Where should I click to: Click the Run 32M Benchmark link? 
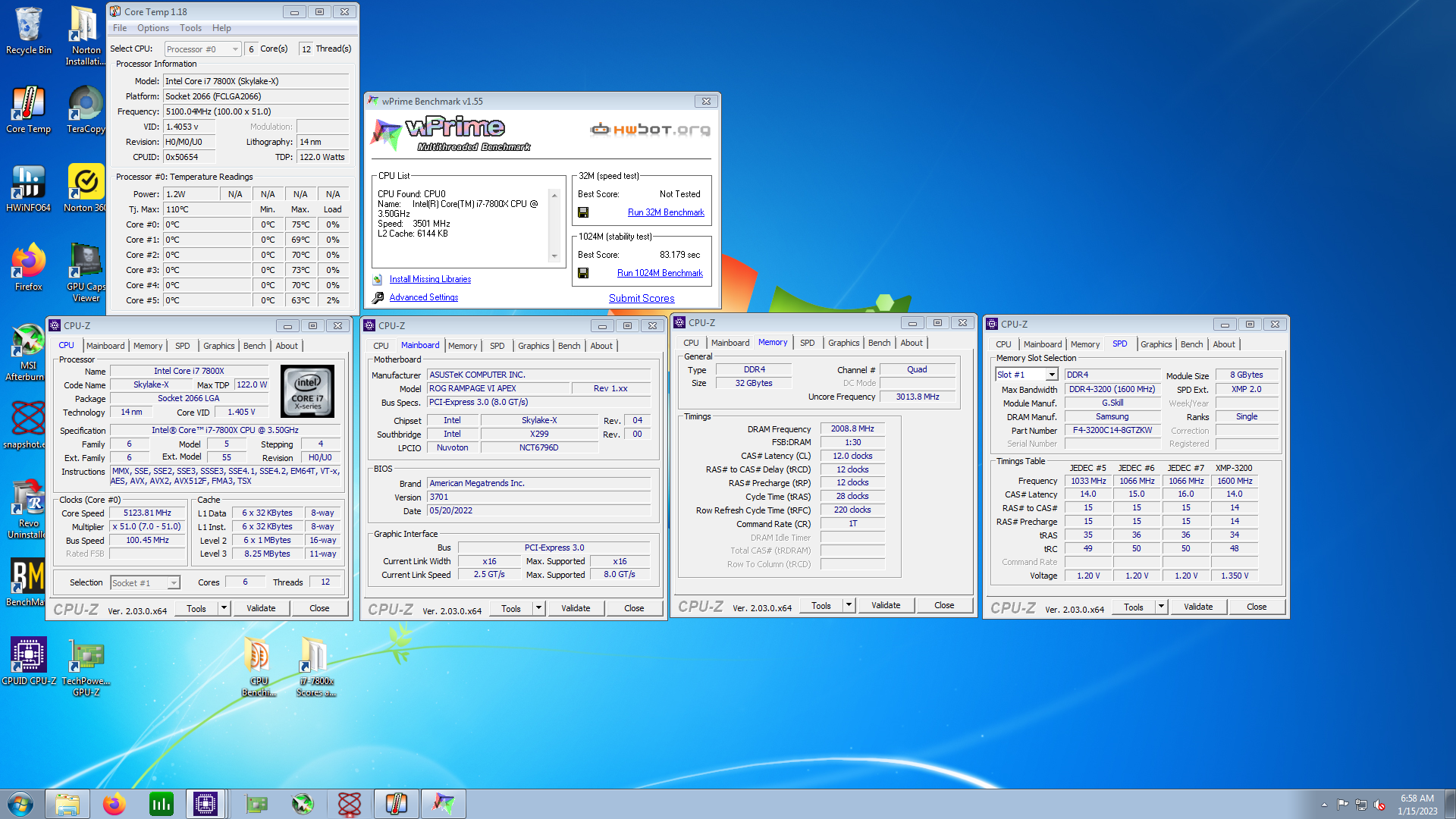[x=666, y=212]
